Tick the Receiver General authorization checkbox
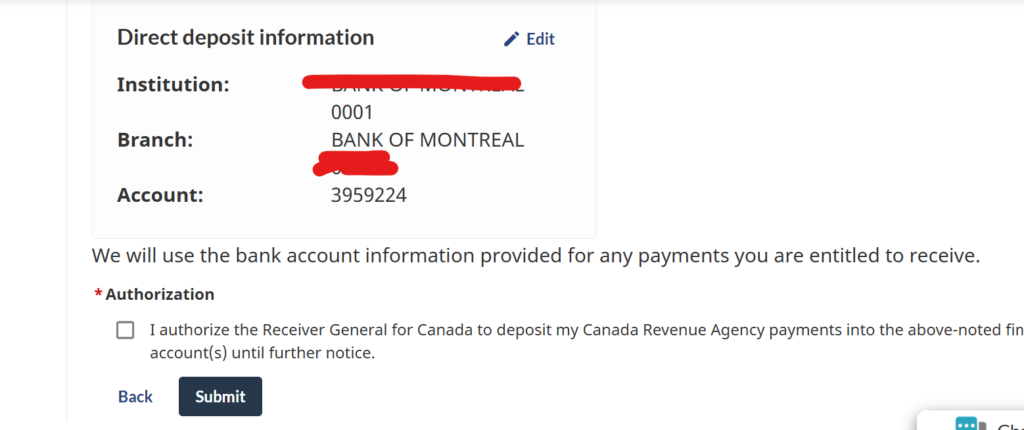This screenshot has width=1024, height=430. tap(125, 330)
